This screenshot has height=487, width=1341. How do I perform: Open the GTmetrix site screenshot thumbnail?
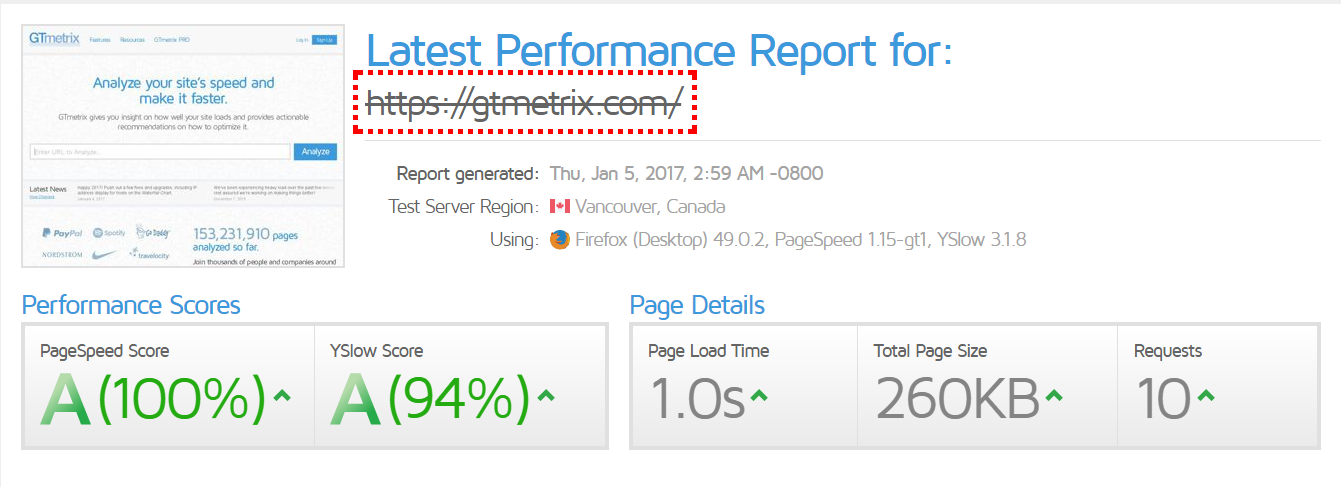coord(183,146)
